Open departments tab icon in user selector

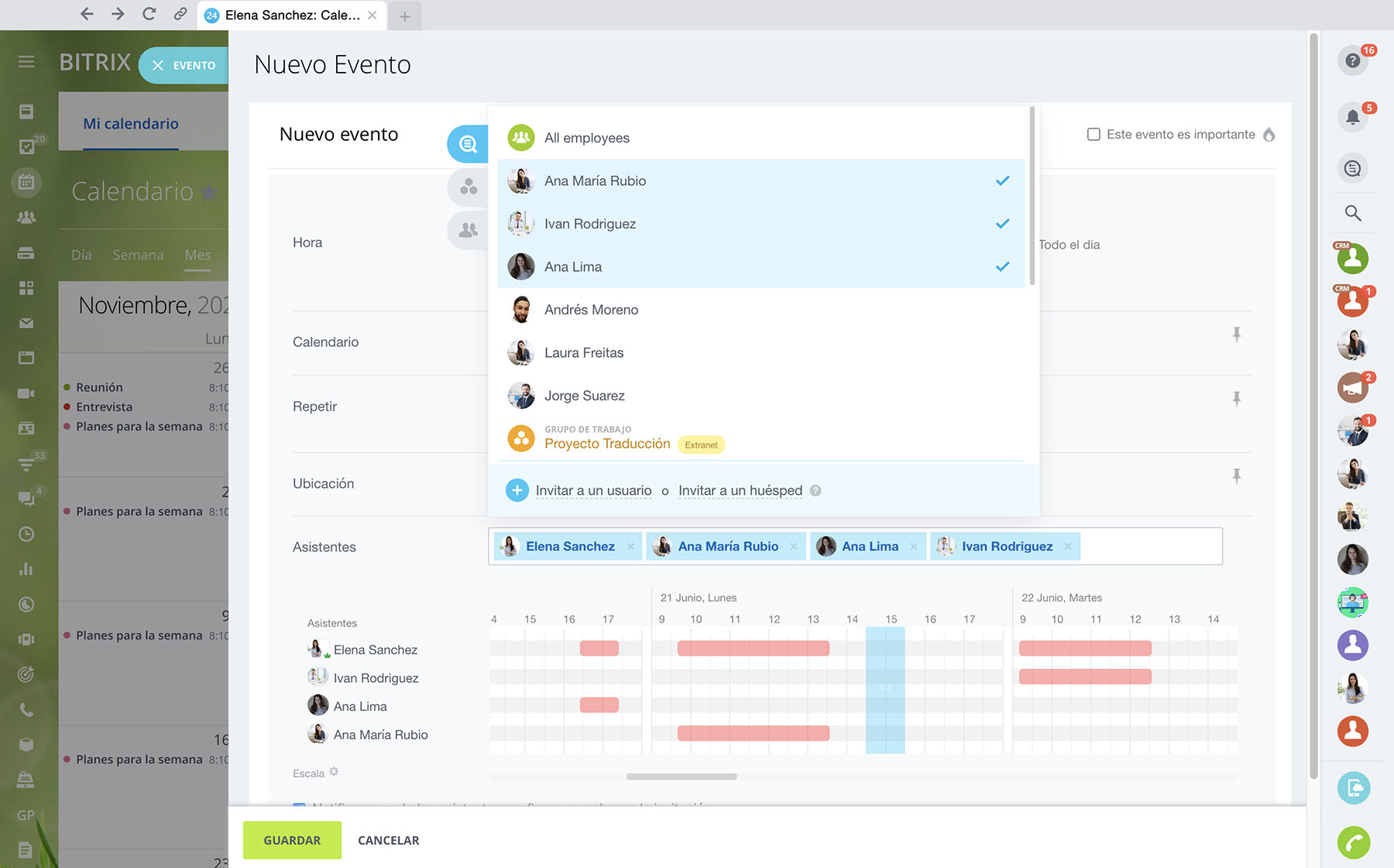coord(468,230)
